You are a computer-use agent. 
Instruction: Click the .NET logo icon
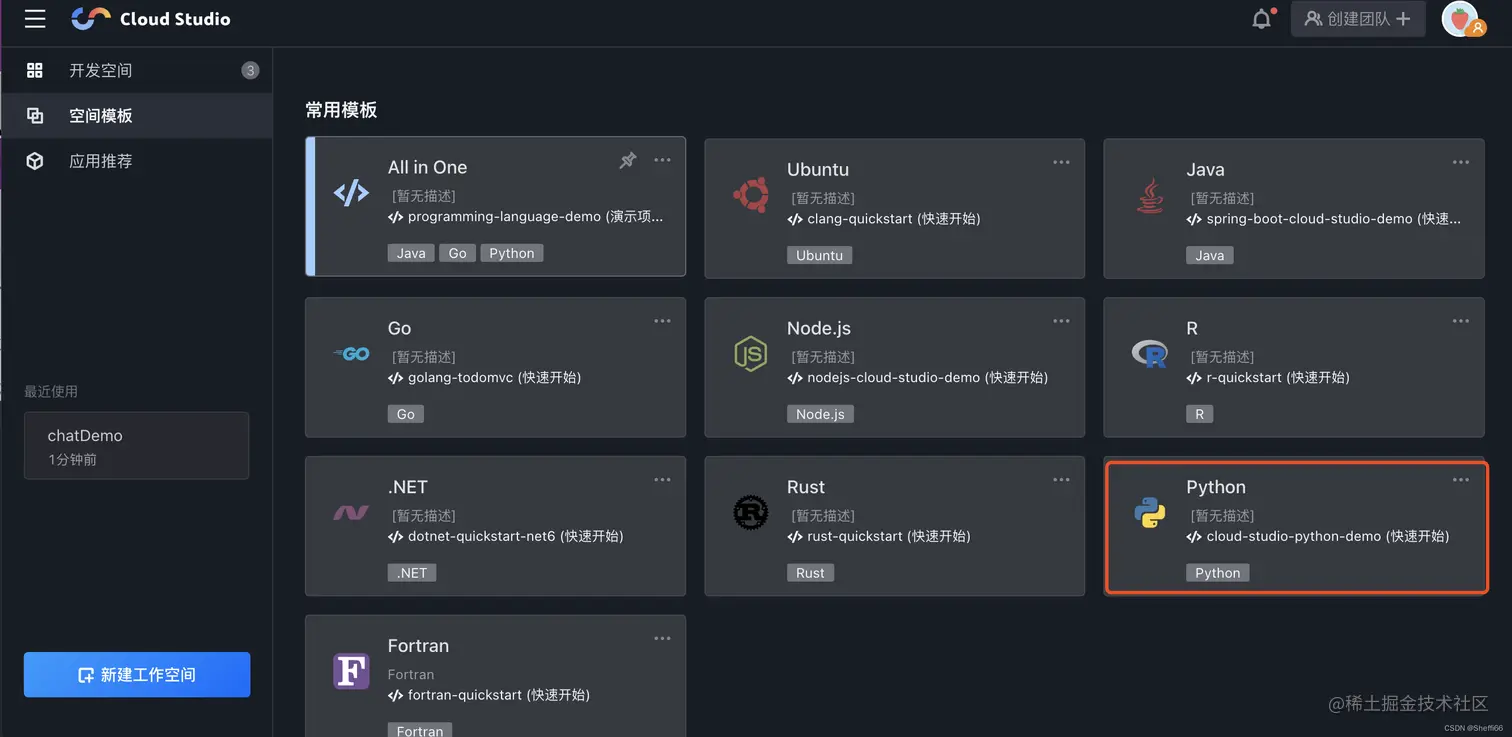click(x=351, y=513)
